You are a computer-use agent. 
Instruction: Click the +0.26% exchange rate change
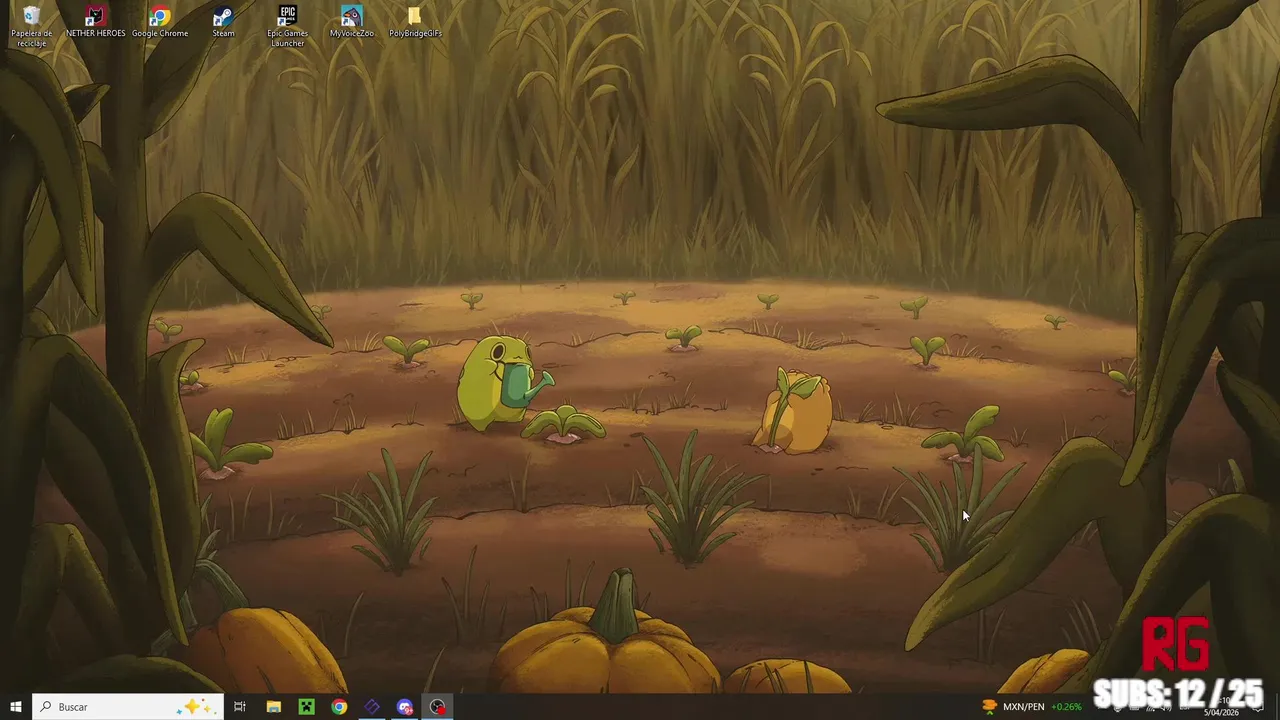[x=1066, y=707]
